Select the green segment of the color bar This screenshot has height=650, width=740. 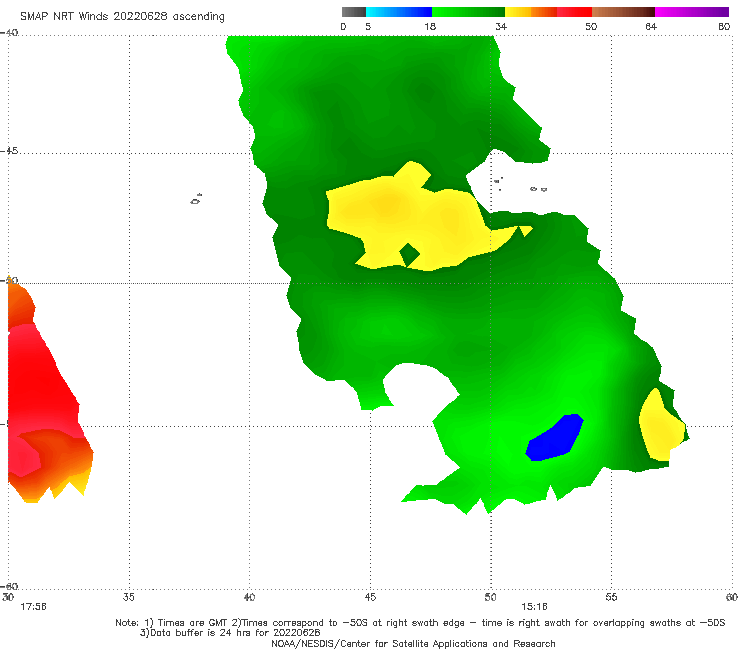tap(468, 12)
